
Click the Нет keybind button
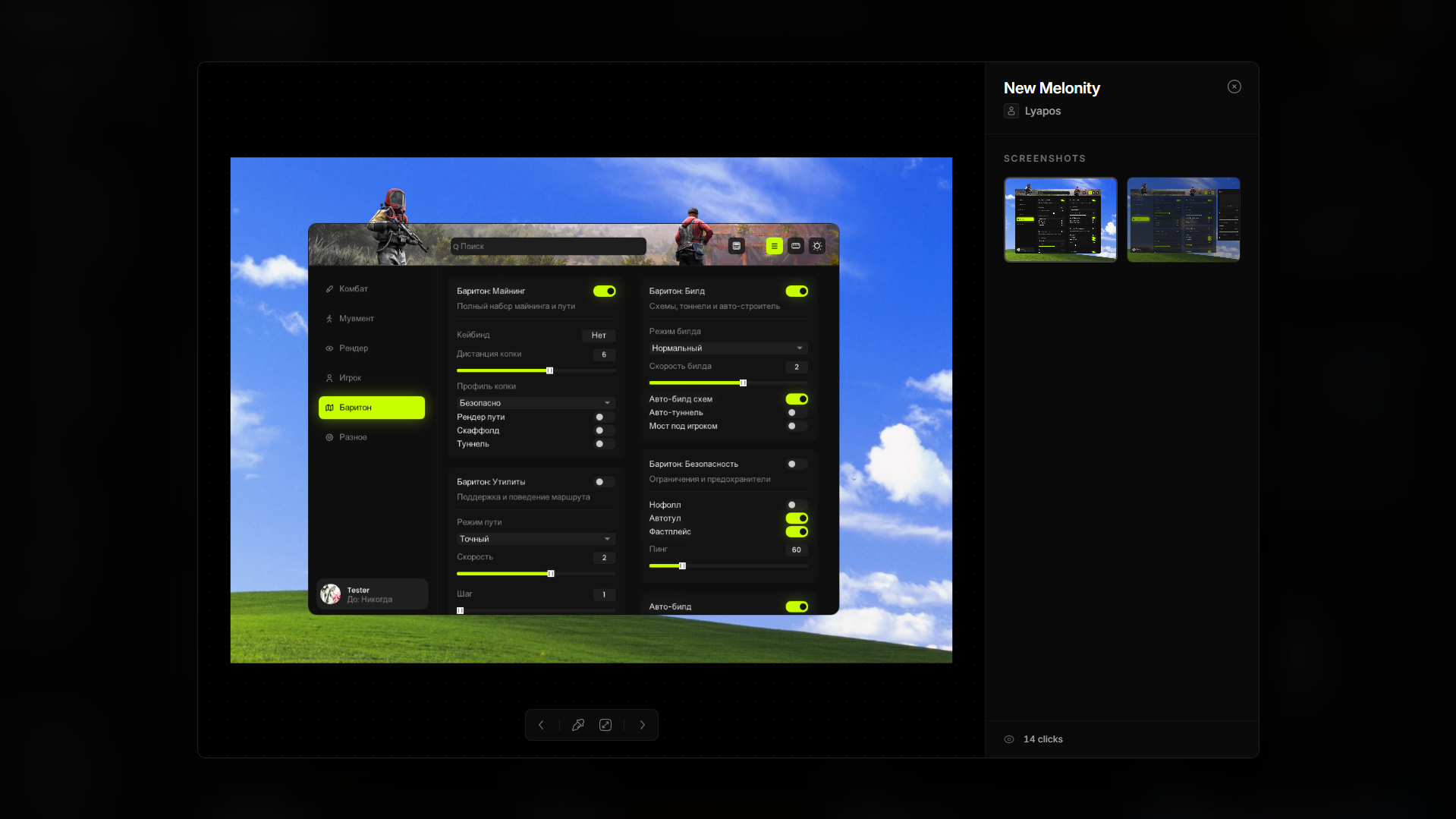point(598,335)
